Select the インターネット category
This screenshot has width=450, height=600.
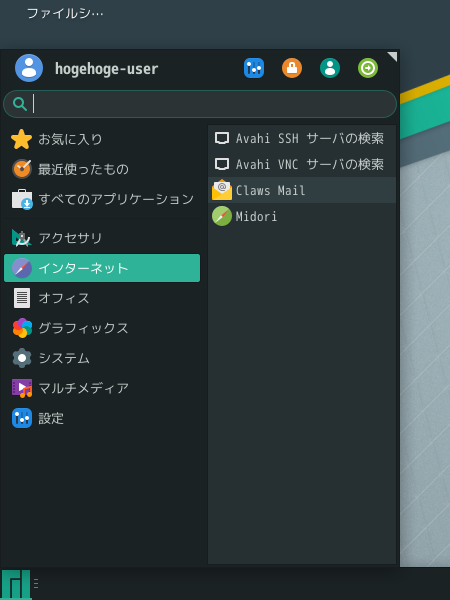click(x=102, y=268)
